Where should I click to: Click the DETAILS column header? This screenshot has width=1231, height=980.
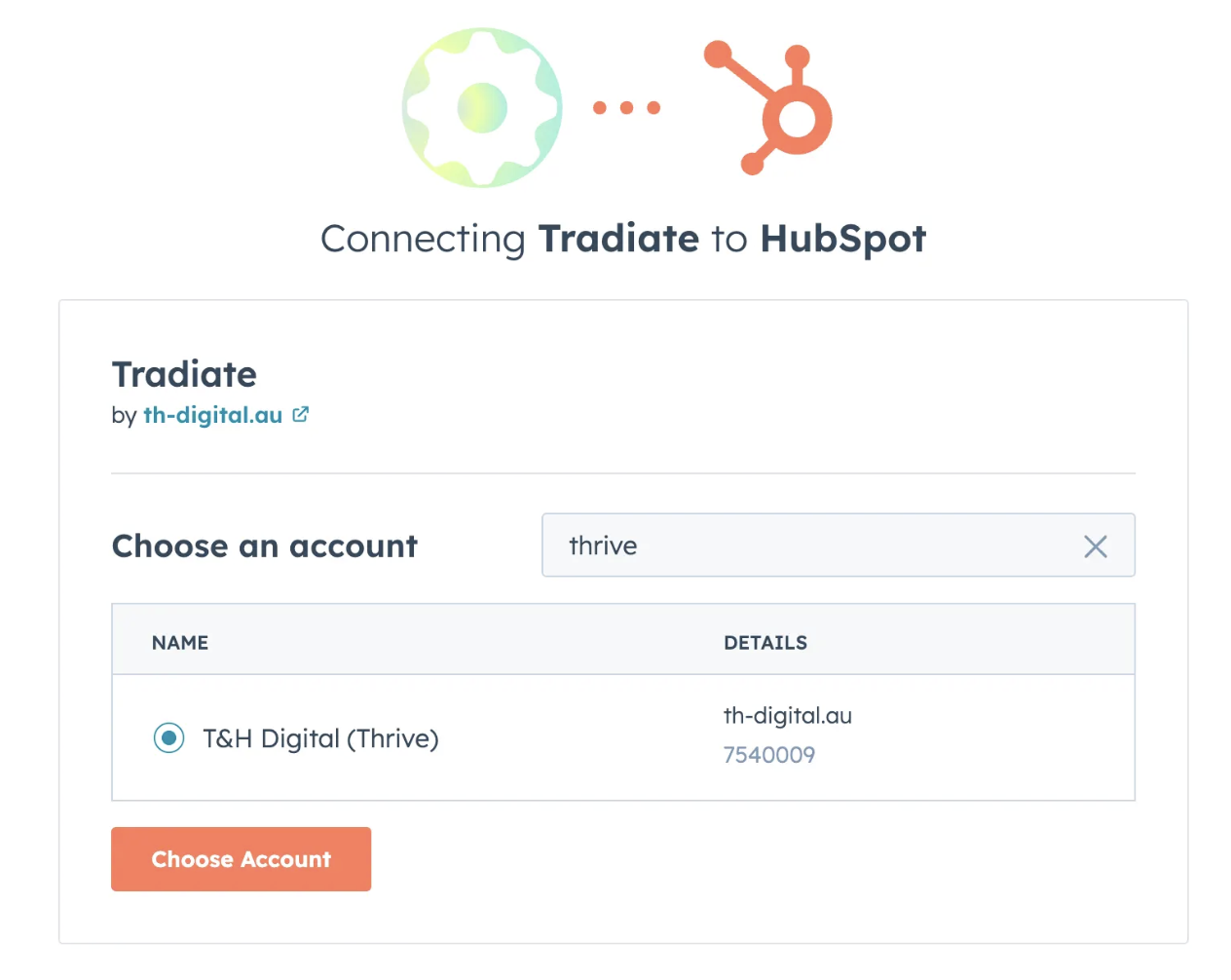[x=765, y=643]
